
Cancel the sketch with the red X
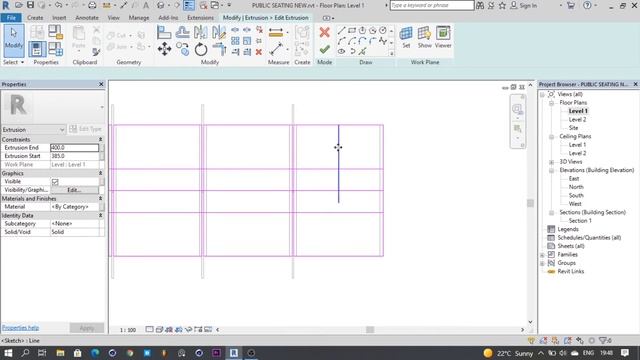click(324, 33)
